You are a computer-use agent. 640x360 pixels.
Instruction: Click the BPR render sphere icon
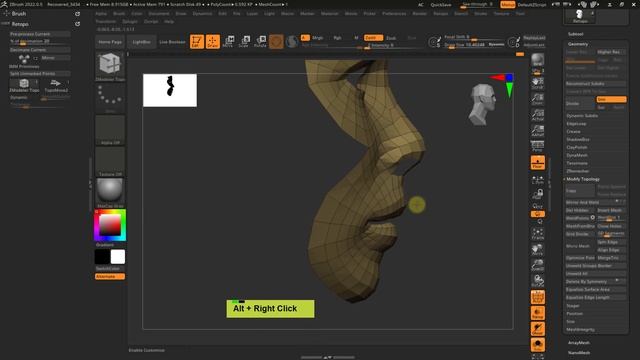538,60
